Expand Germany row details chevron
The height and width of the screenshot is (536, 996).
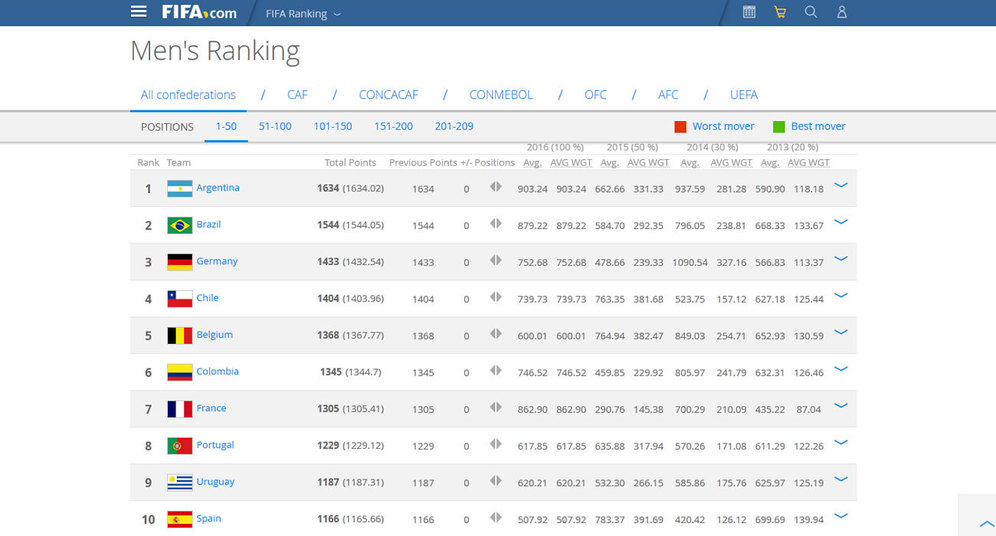click(x=840, y=259)
